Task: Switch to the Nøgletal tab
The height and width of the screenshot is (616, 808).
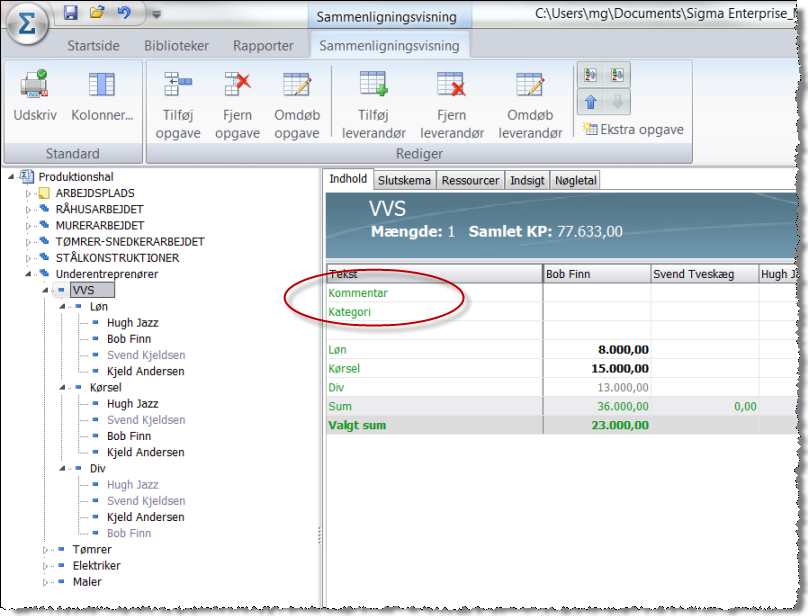Action: (575, 180)
